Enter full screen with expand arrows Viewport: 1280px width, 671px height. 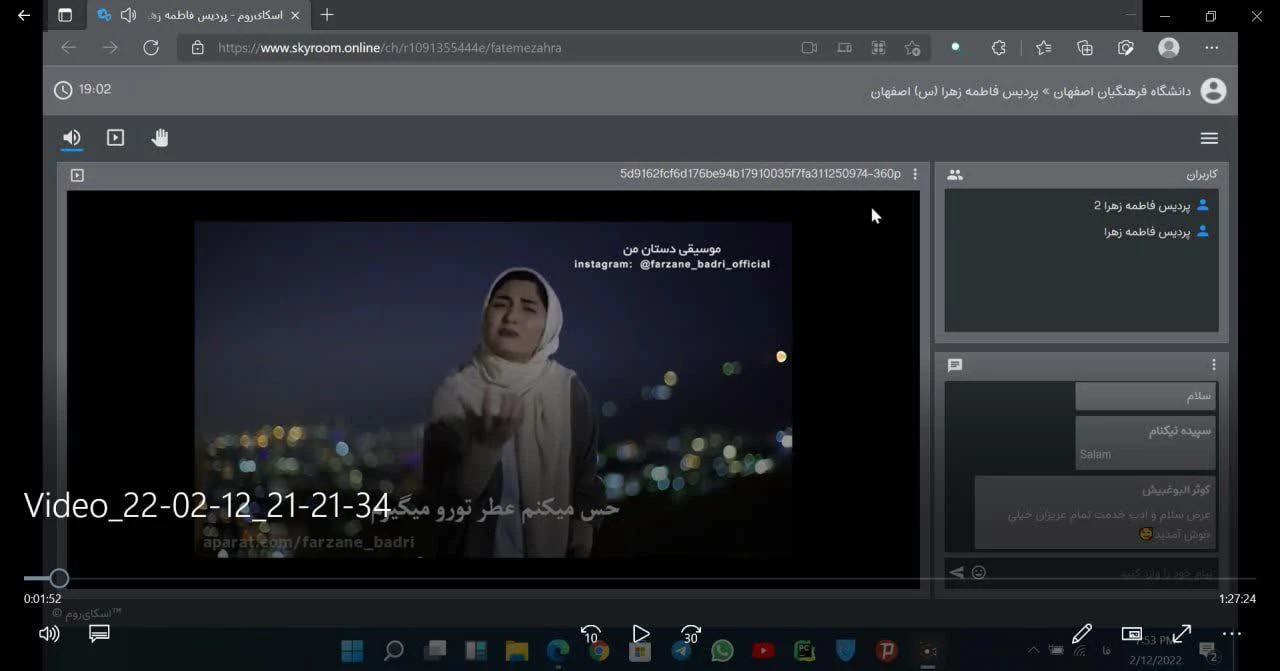click(x=1182, y=634)
